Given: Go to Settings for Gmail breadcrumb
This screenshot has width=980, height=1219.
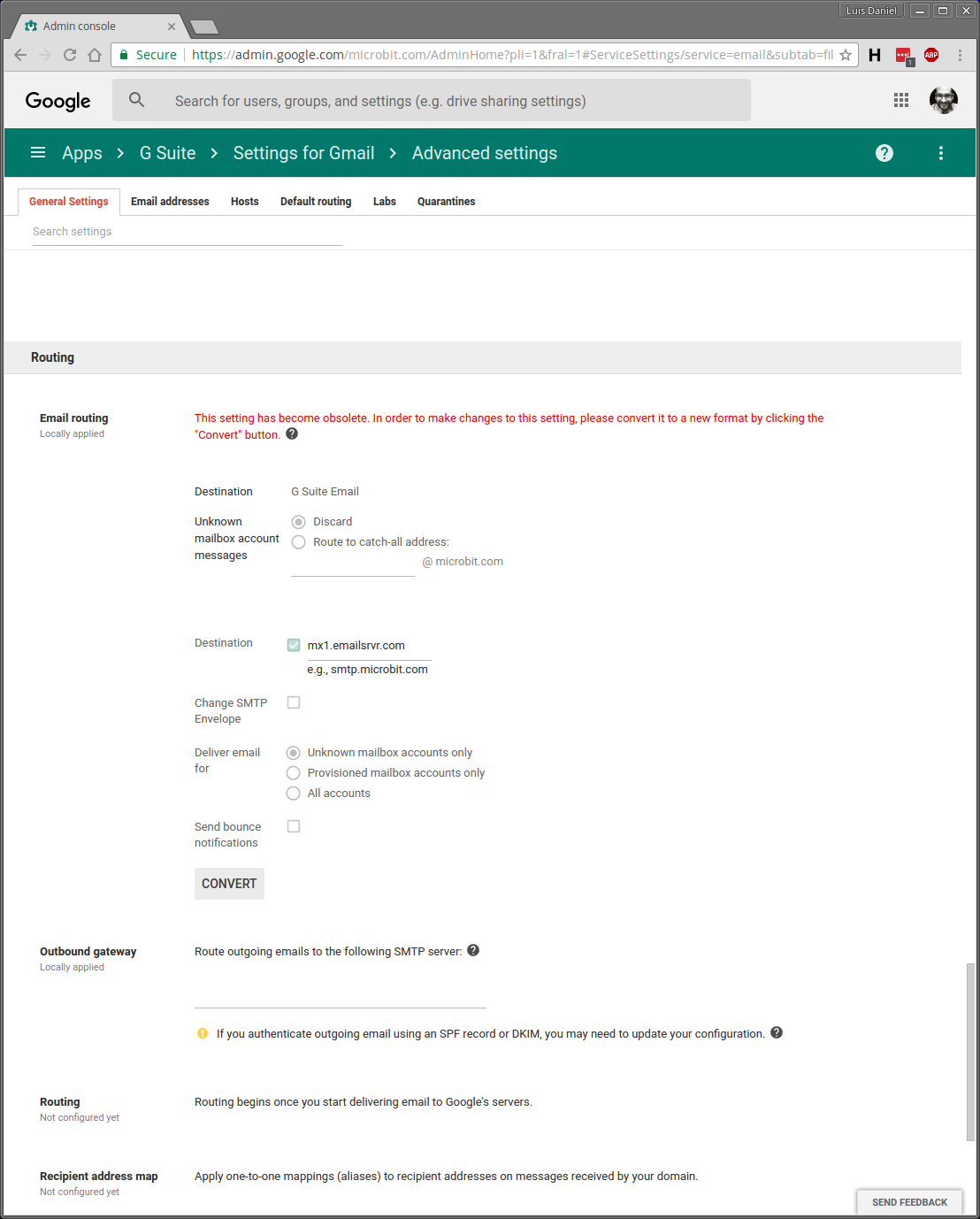Looking at the screenshot, I should (x=304, y=153).
